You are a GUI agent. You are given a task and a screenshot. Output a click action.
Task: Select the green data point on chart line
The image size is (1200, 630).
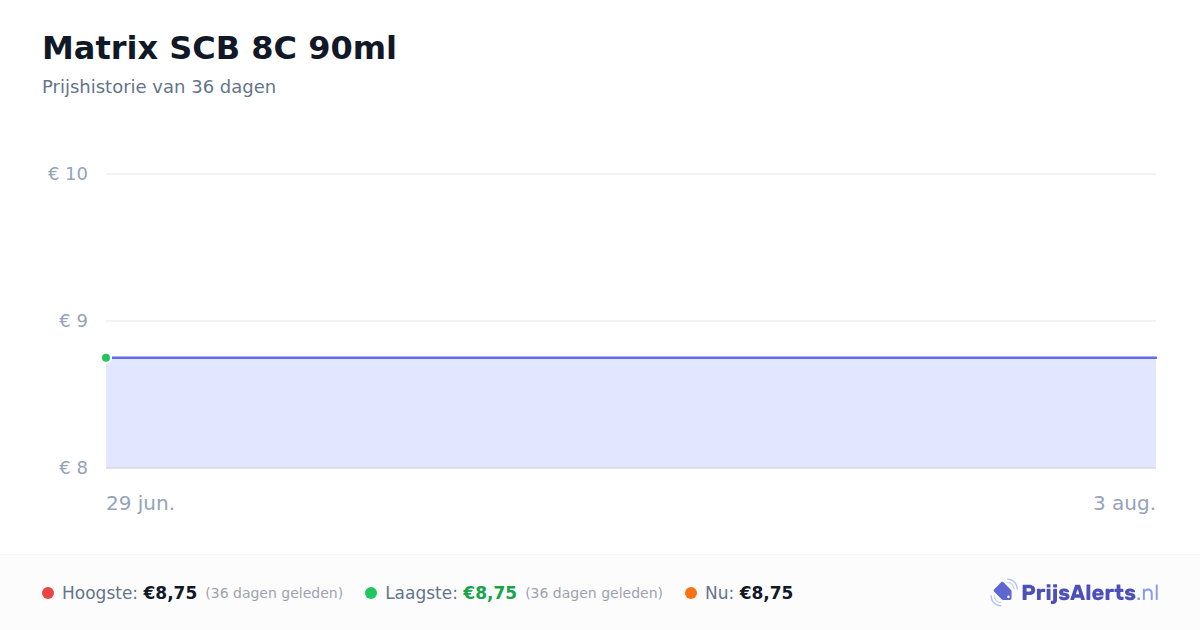106,358
